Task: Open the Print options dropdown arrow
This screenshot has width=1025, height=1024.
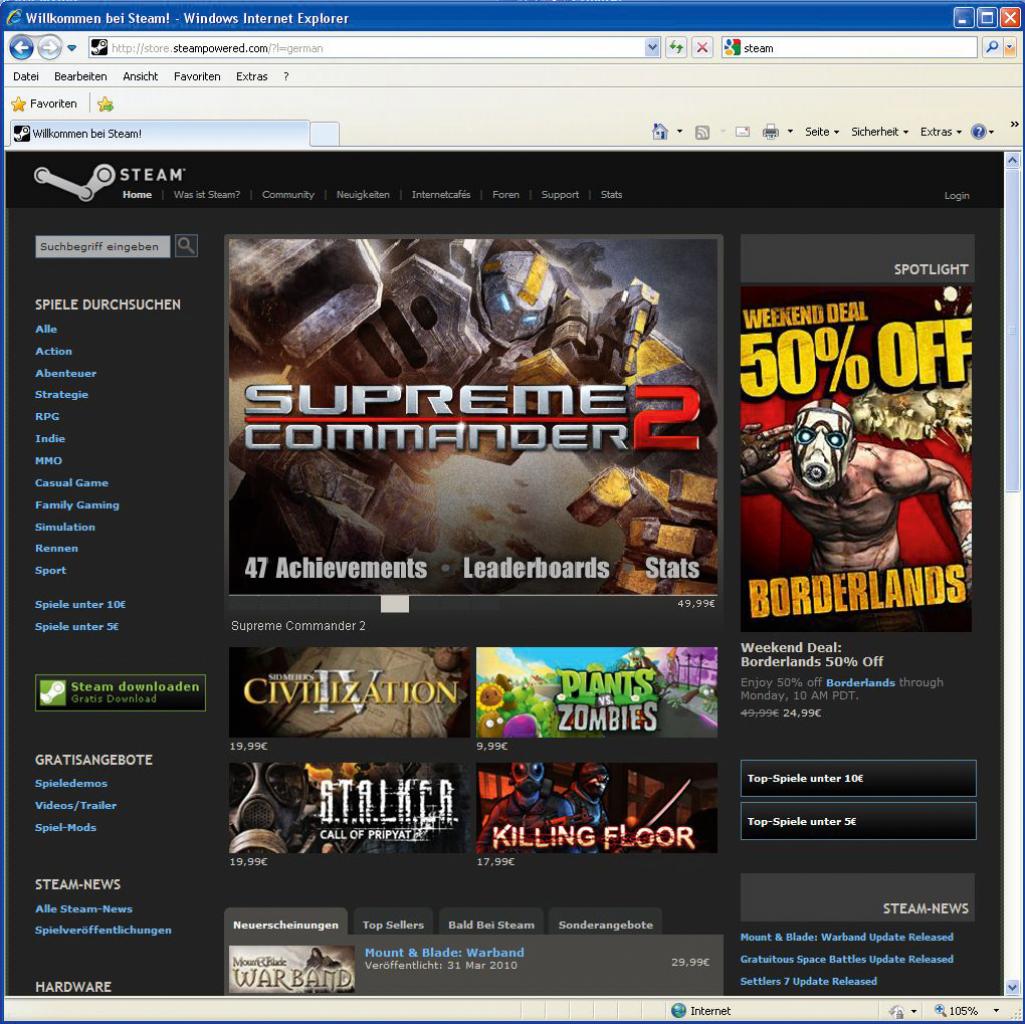Action: point(790,132)
